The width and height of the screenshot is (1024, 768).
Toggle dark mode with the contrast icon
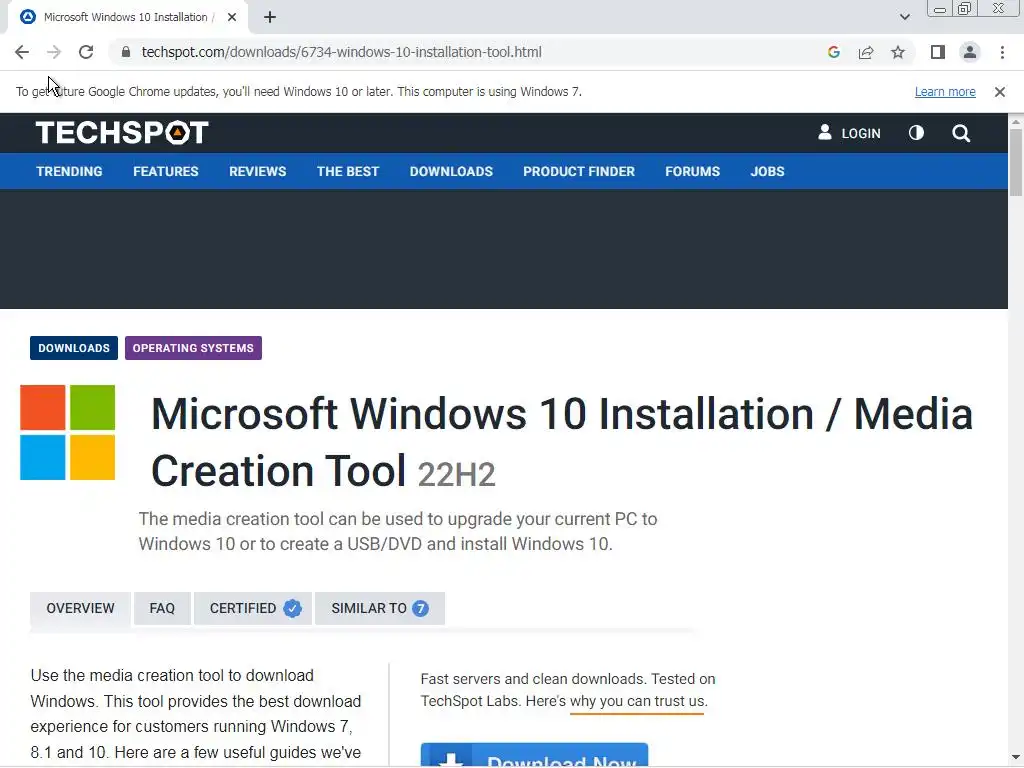point(916,133)
